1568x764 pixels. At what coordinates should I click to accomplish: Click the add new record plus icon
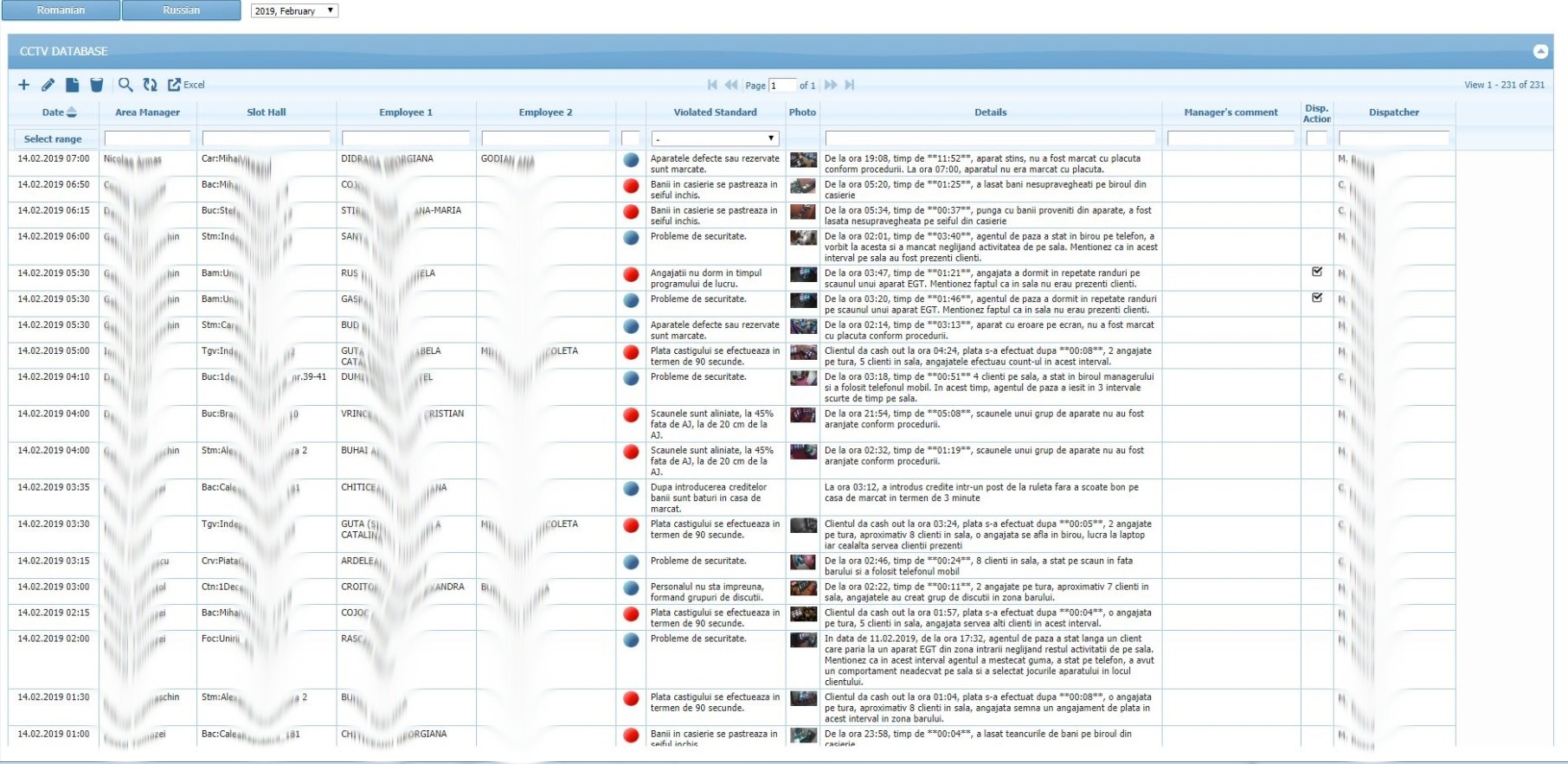[x=23, y=85]
